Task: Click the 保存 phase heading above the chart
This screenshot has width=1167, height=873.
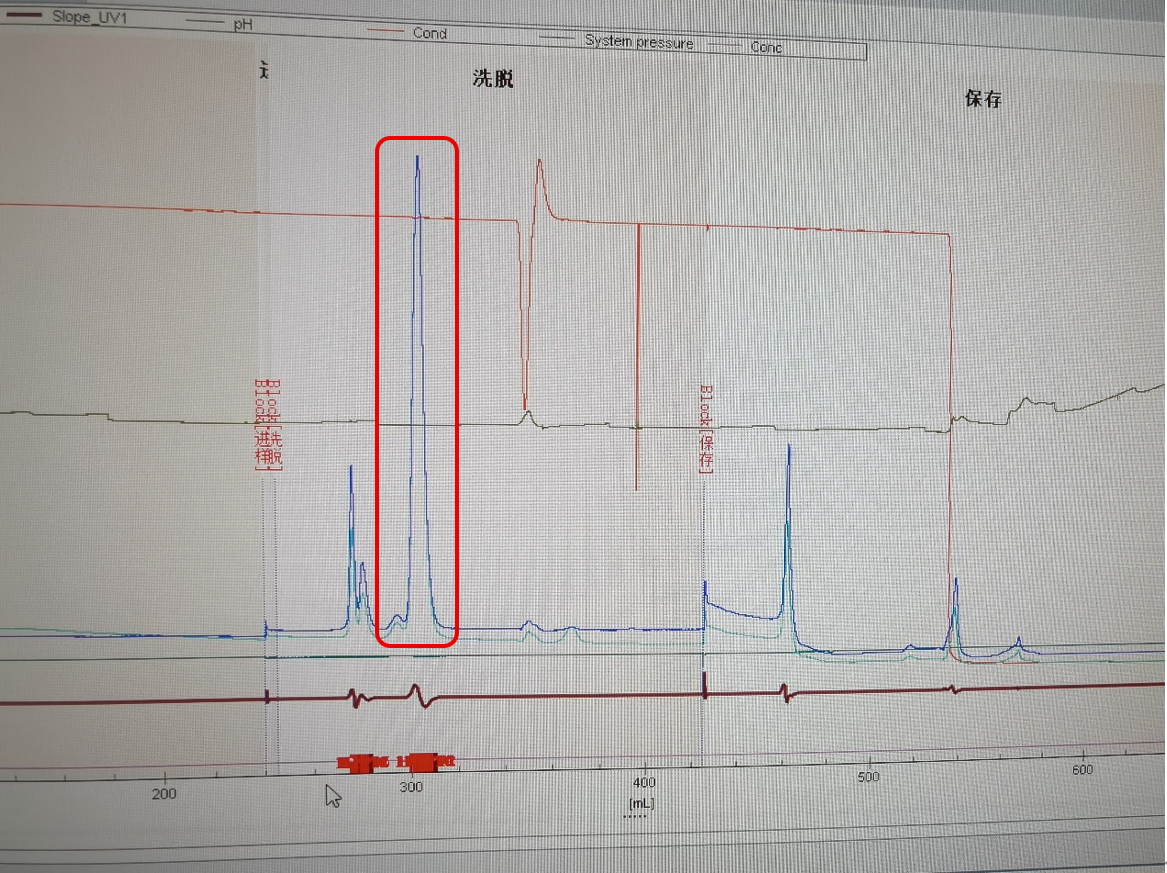Action: point(982,99)
